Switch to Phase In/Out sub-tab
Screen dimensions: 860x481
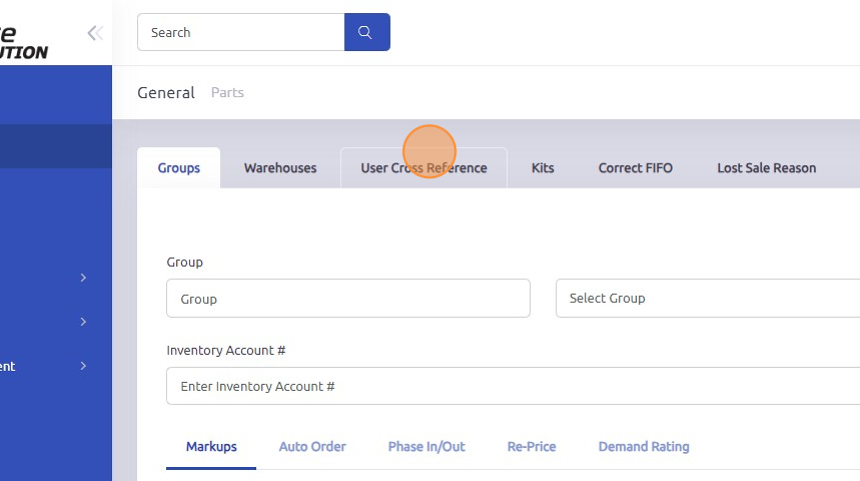tap(426, 446)
